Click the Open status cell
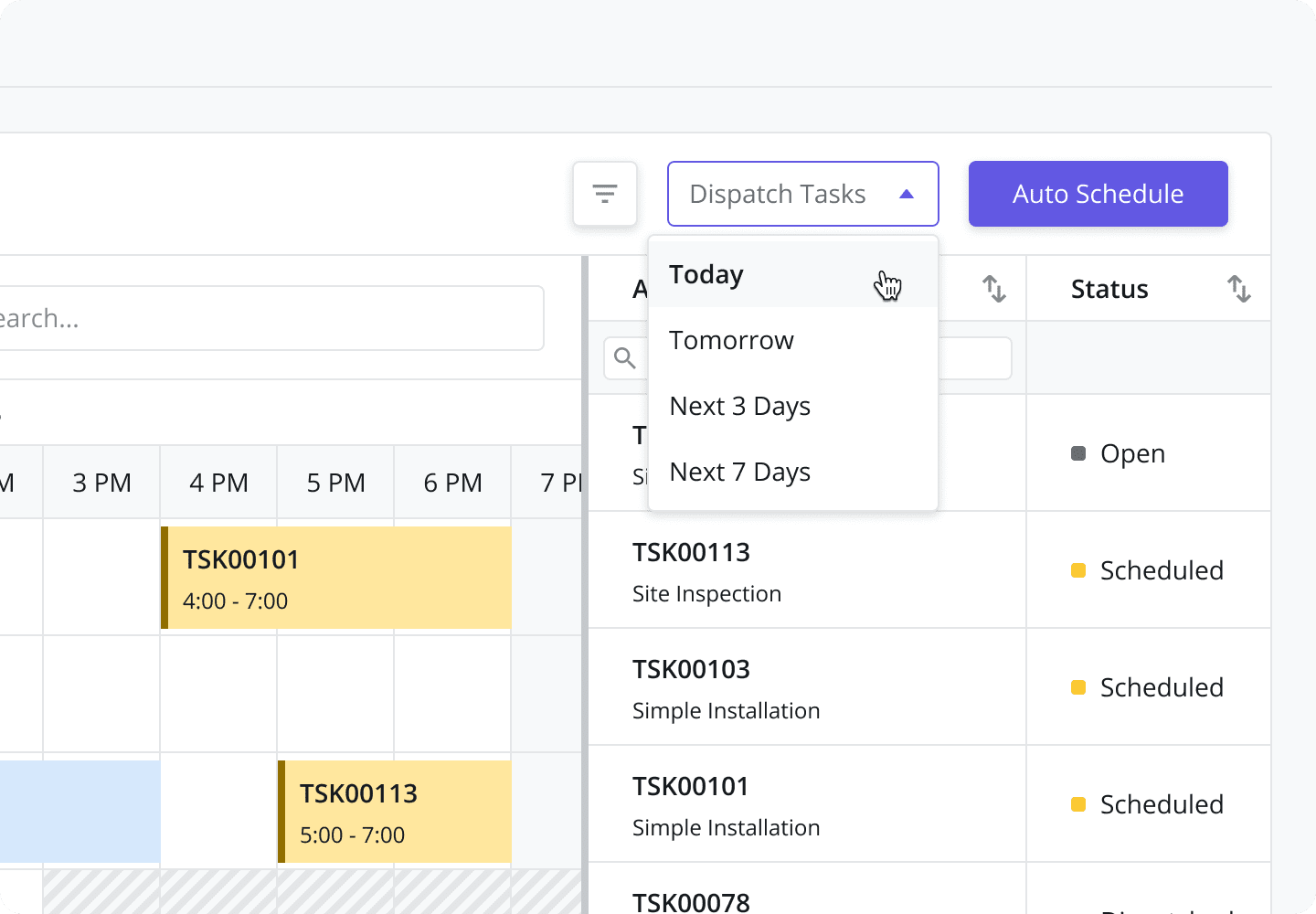1316x914 pixels. [1149, 453]
